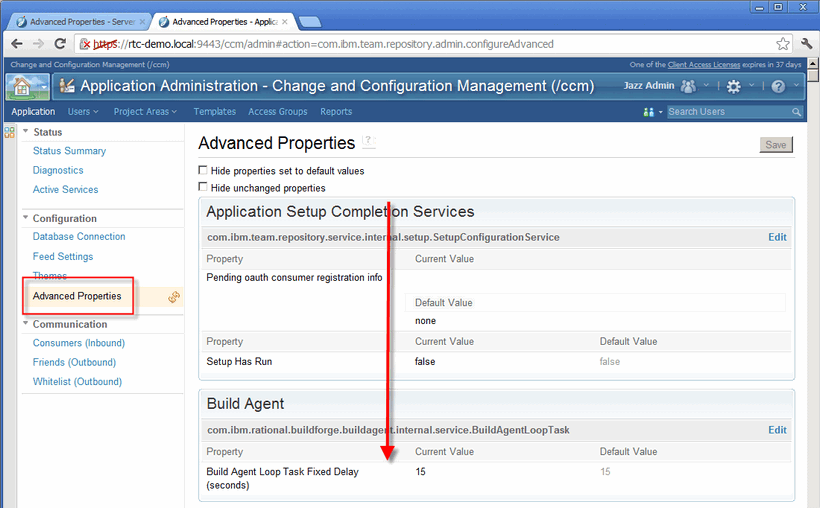Click the Save button

[x=776, y=145]
